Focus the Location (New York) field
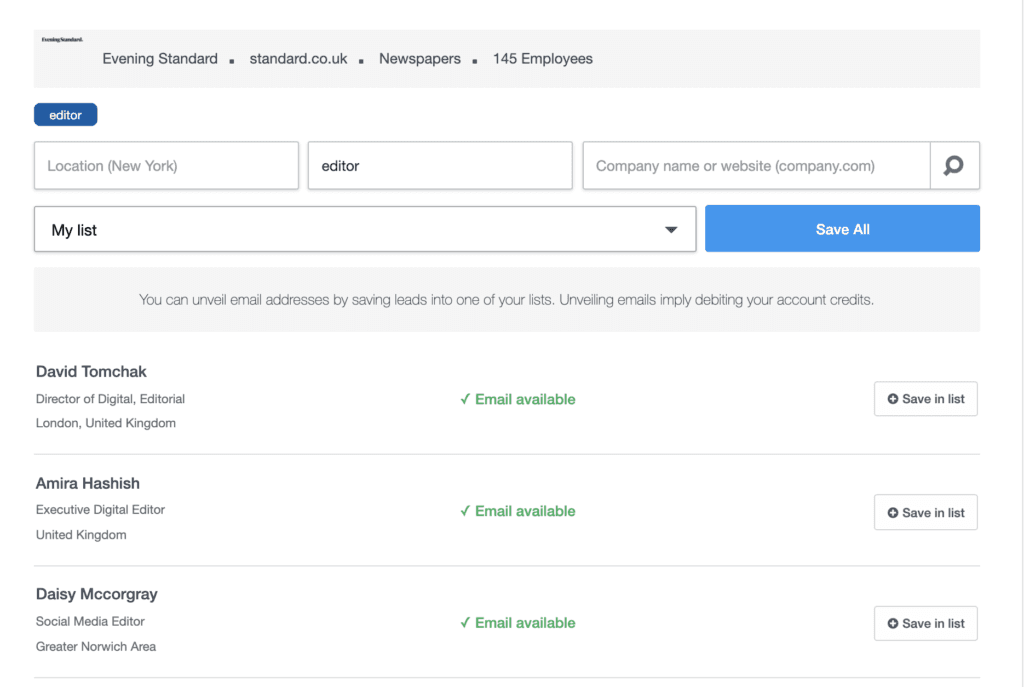This screenshot has height=687, width=1024. (166, 166)
